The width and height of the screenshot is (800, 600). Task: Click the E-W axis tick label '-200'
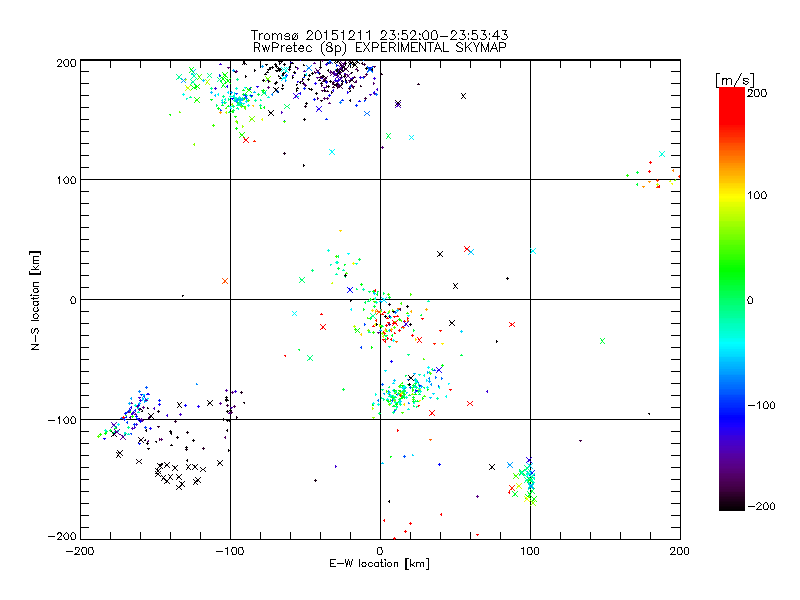pos(80,551)
